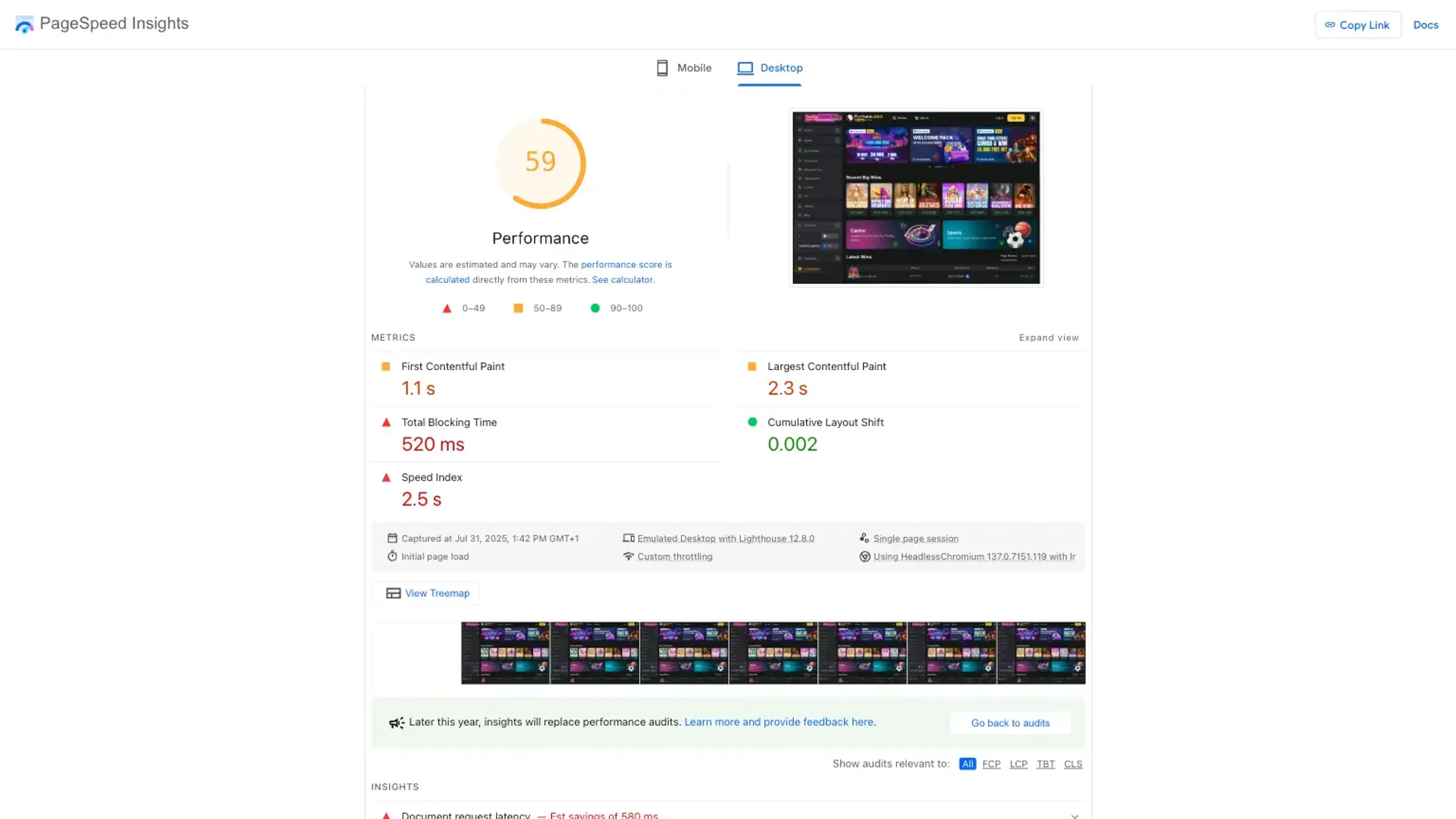Click the 1.1 s First Contentful Paint value

pyautogui.click(x=418, y=388)
